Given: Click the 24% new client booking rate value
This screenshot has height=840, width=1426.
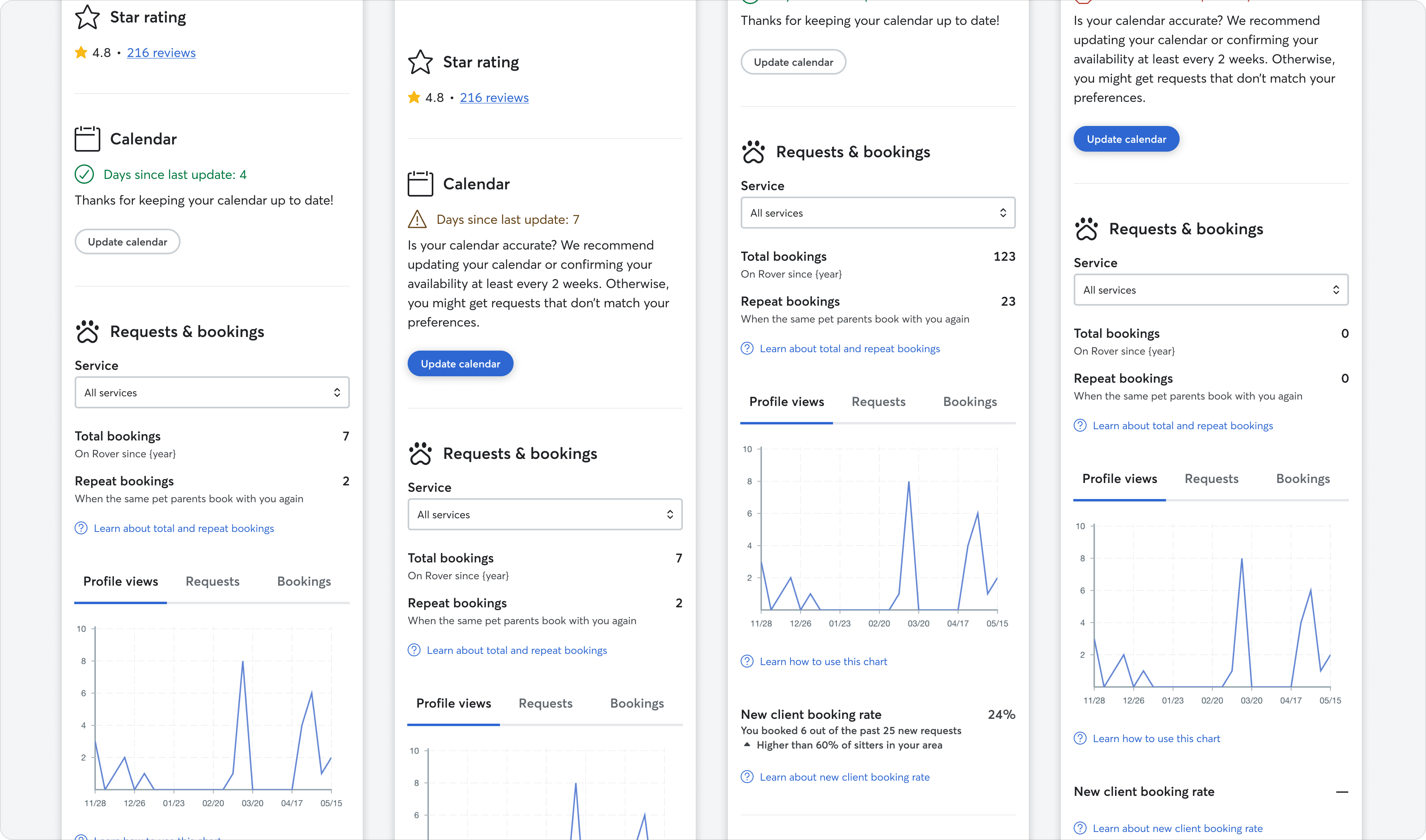Looking at the screenshot, I should [x=1001, y=714].
